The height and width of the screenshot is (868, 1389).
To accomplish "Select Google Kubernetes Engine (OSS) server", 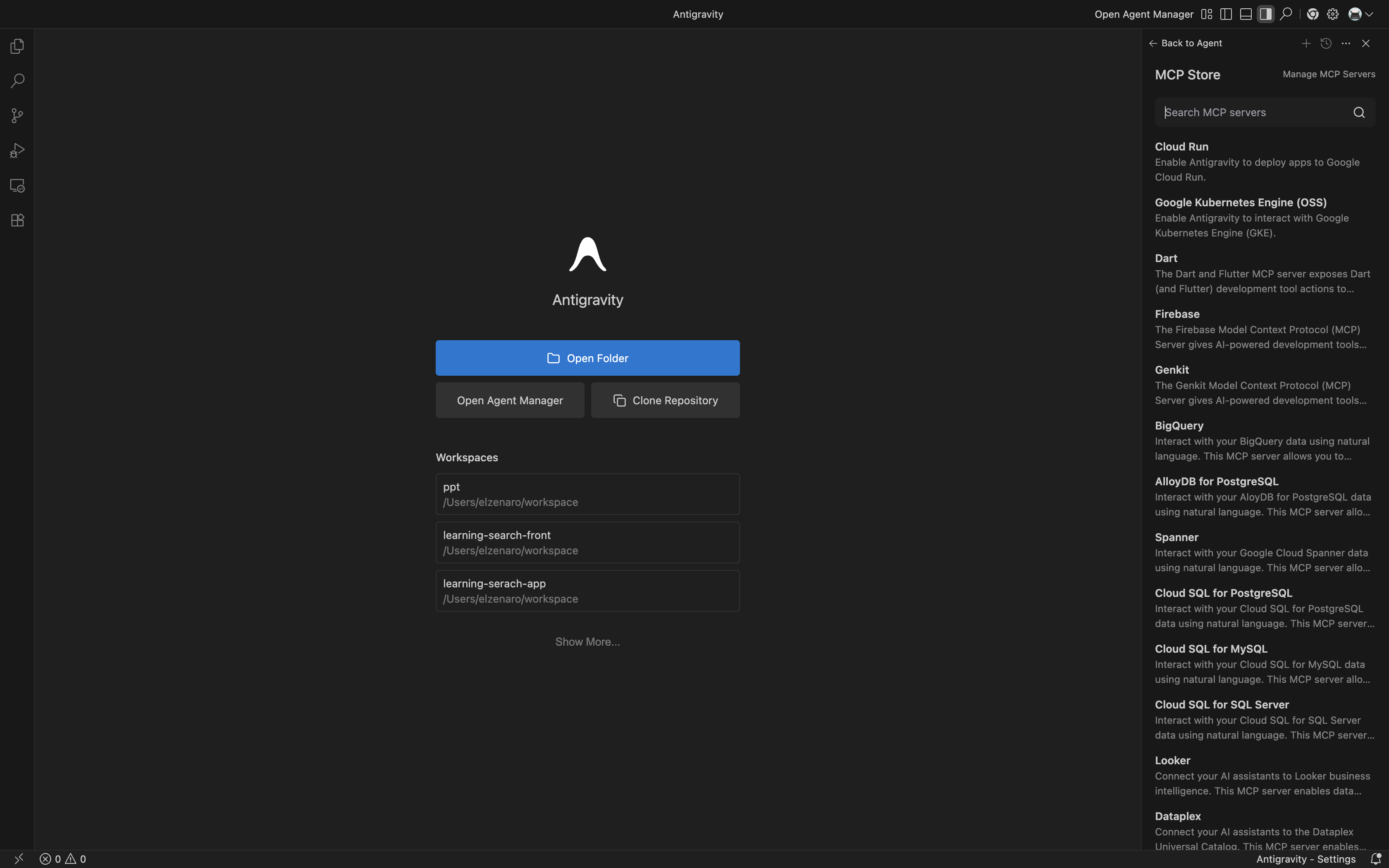I will 1265,217.
